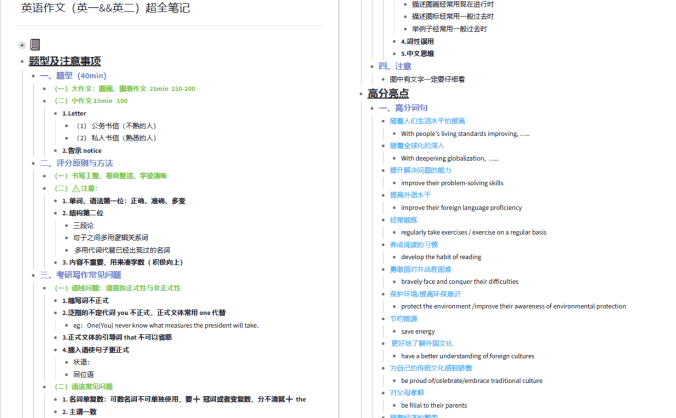
Task: Click the blue phrase '为自己的传统文化感到骄傲'
Action: [x=431, y=368]
